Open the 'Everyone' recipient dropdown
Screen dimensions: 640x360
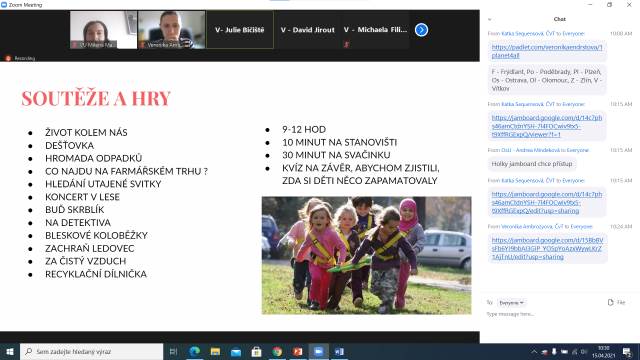(x=511, y=303)
